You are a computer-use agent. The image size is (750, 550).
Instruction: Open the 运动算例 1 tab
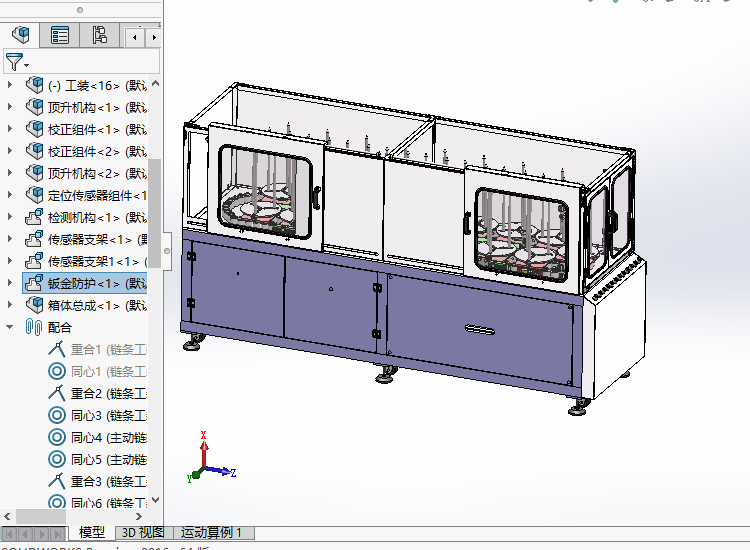[212, 532]
